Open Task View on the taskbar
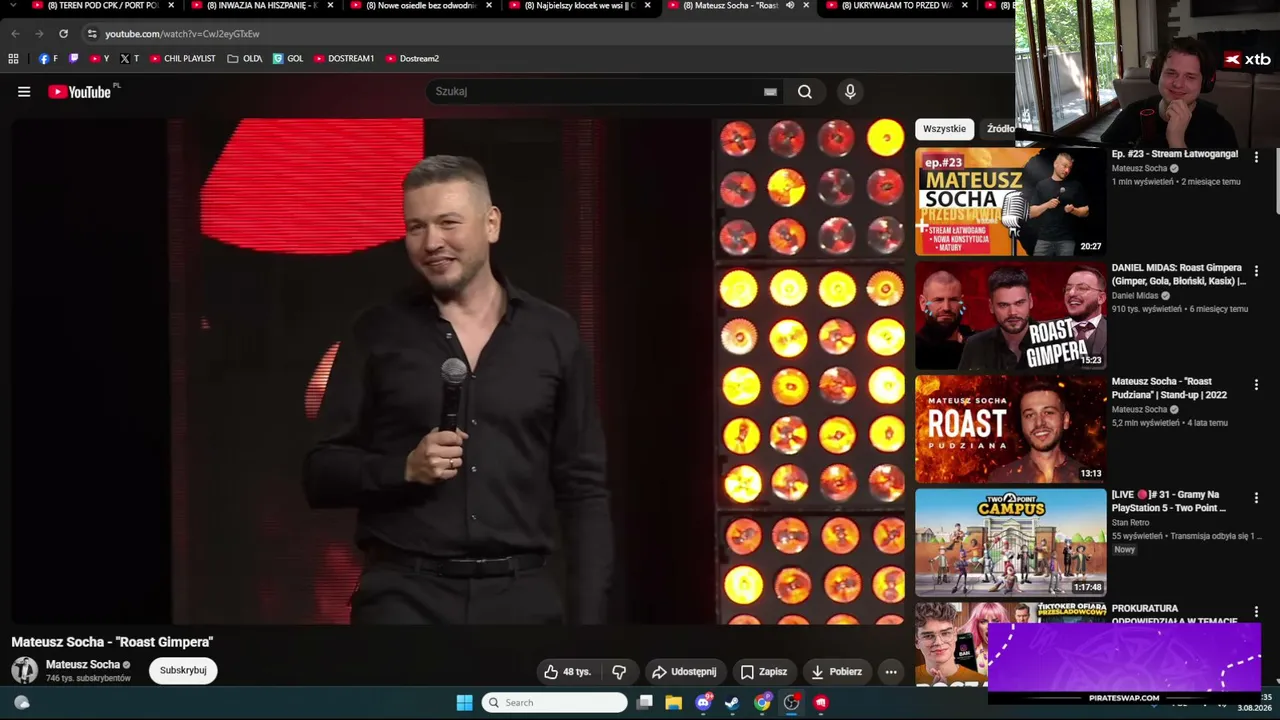 (645, 703)
